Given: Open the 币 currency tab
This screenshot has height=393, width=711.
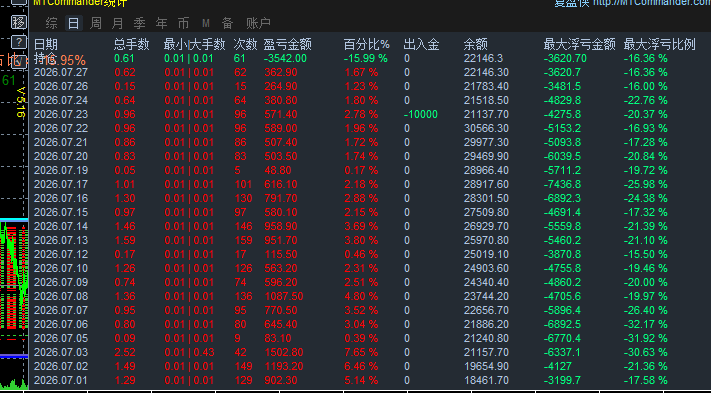Looking at the screenshot, I should (x=183, y=23).
